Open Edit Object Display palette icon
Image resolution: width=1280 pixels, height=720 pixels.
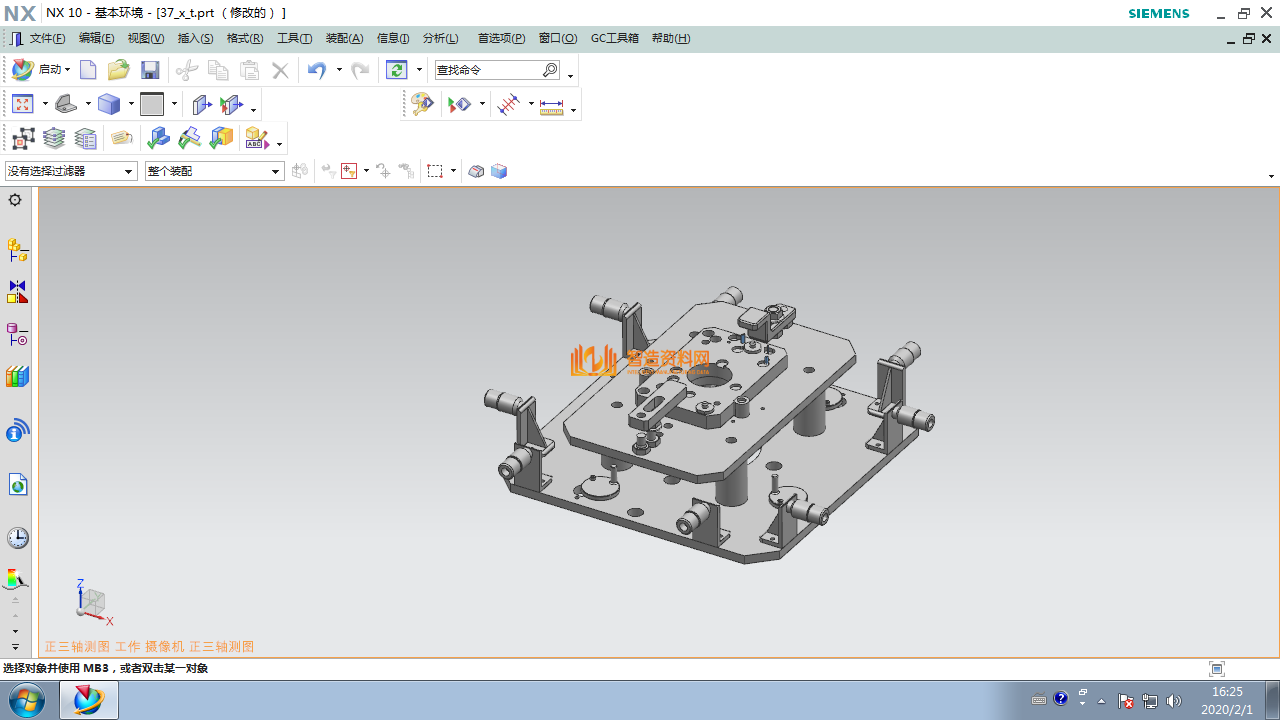pos(422,104)
